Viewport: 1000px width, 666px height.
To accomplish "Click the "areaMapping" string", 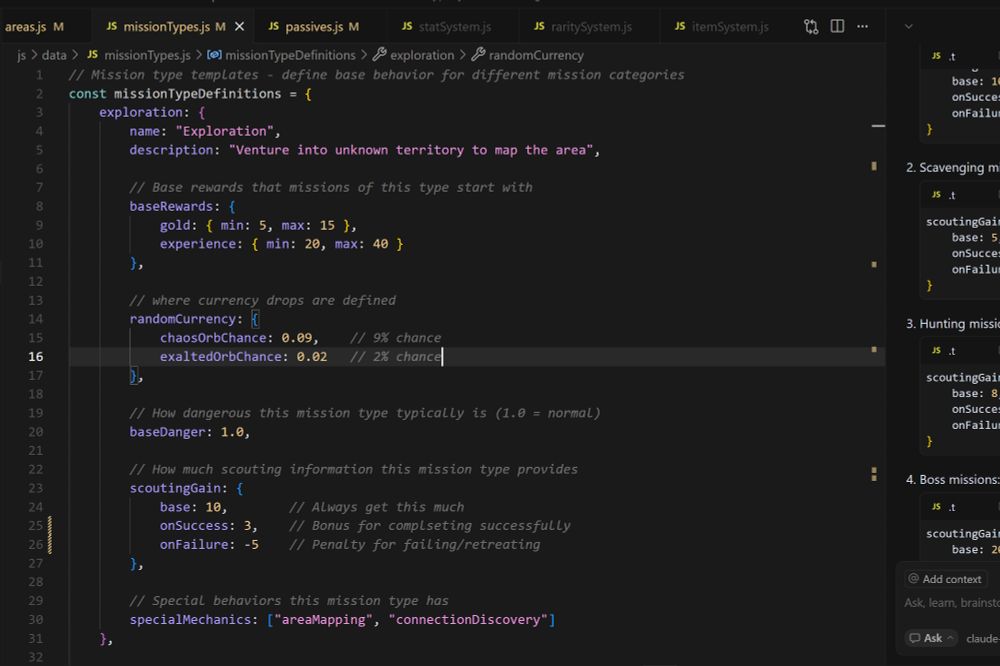I will point(323,620).
